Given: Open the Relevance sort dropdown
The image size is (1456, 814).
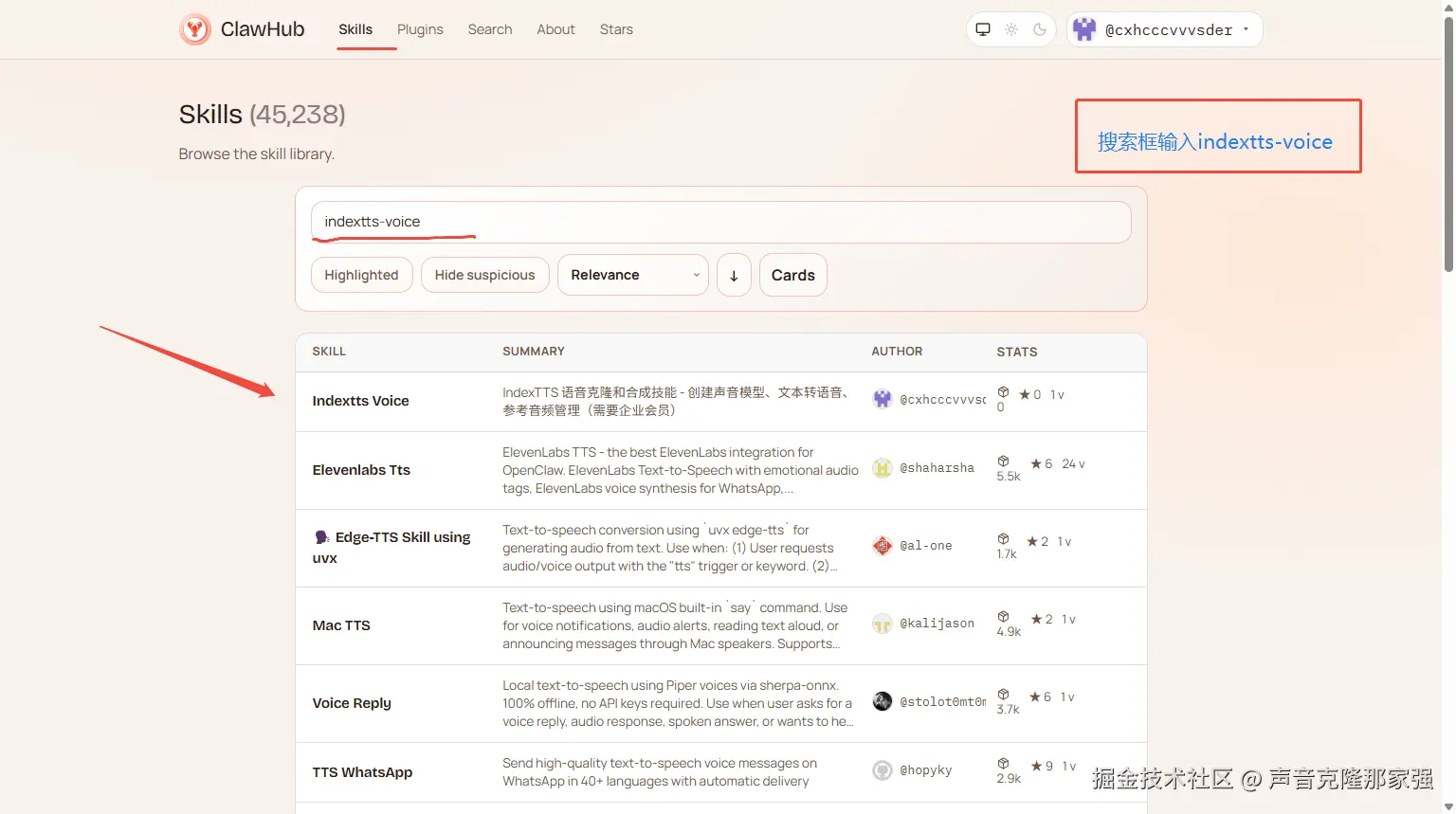Looking at the screenshot, I should pos(633,275).
